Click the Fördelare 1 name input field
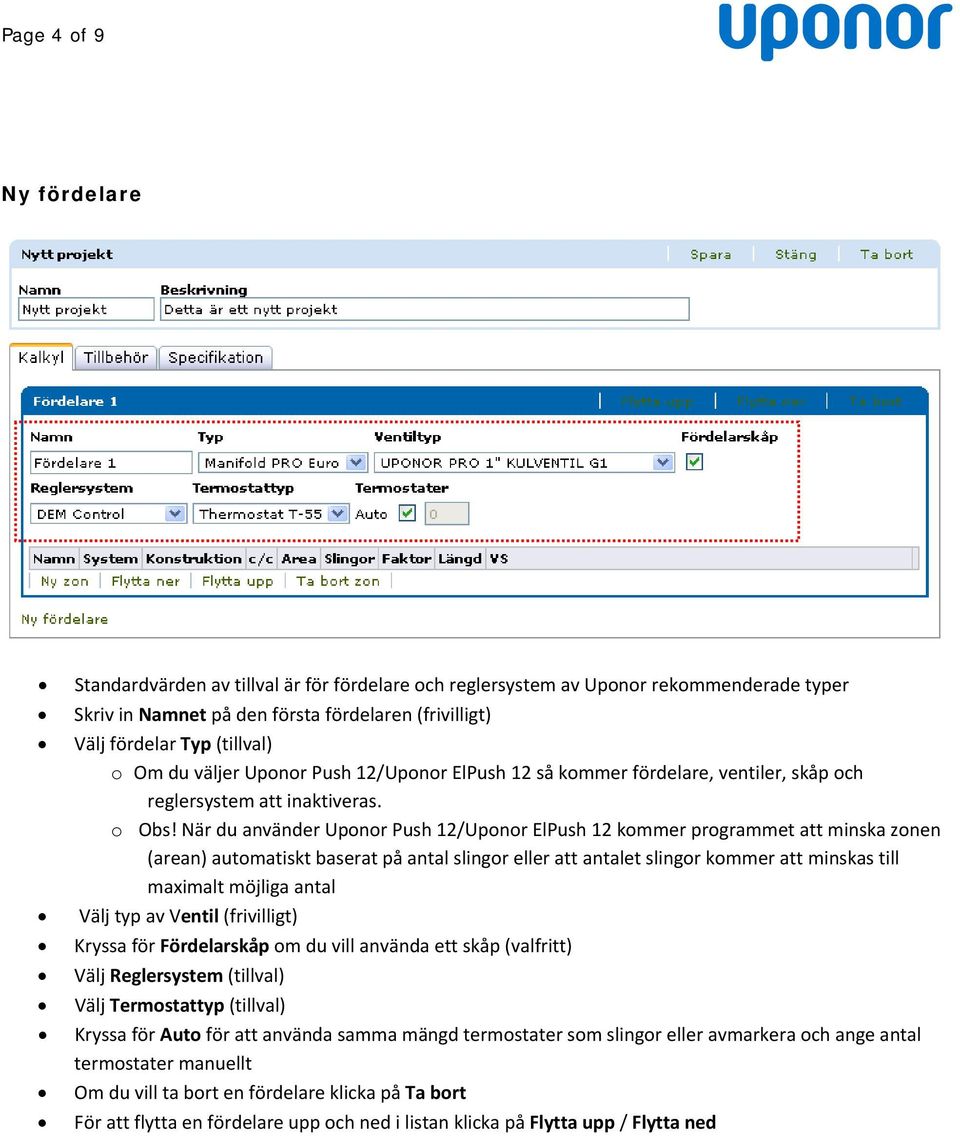 [x=111, y=462]
